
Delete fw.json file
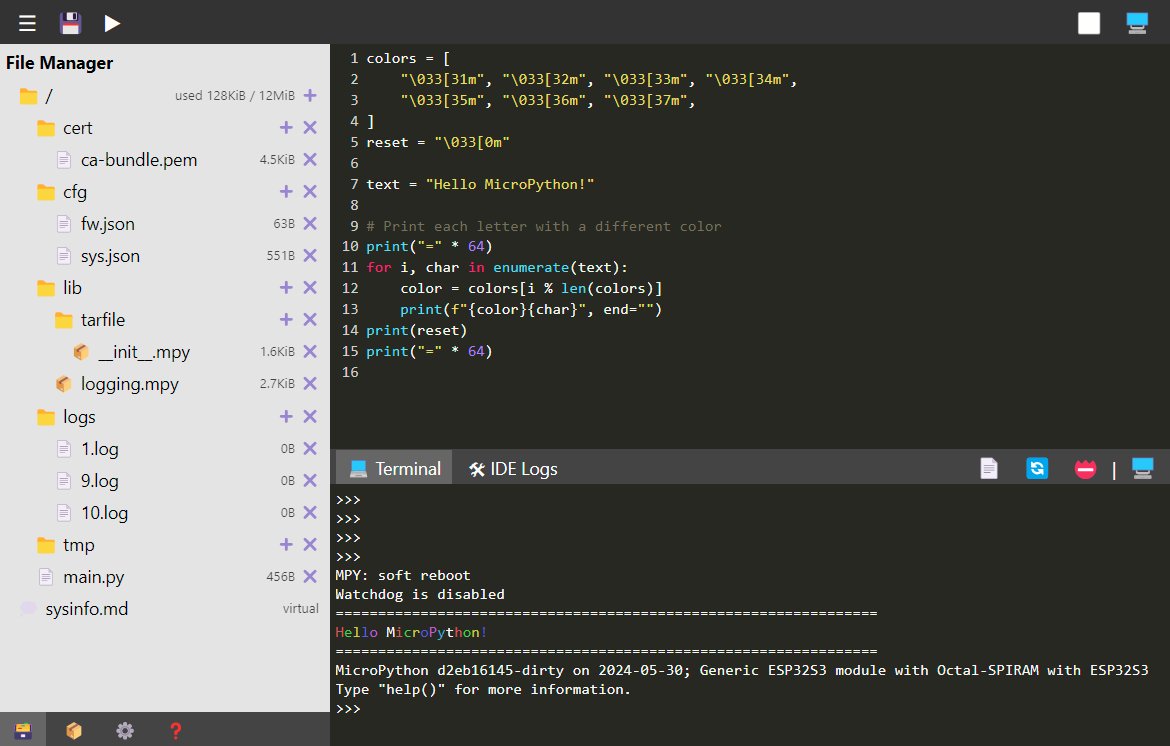(310, 223)
